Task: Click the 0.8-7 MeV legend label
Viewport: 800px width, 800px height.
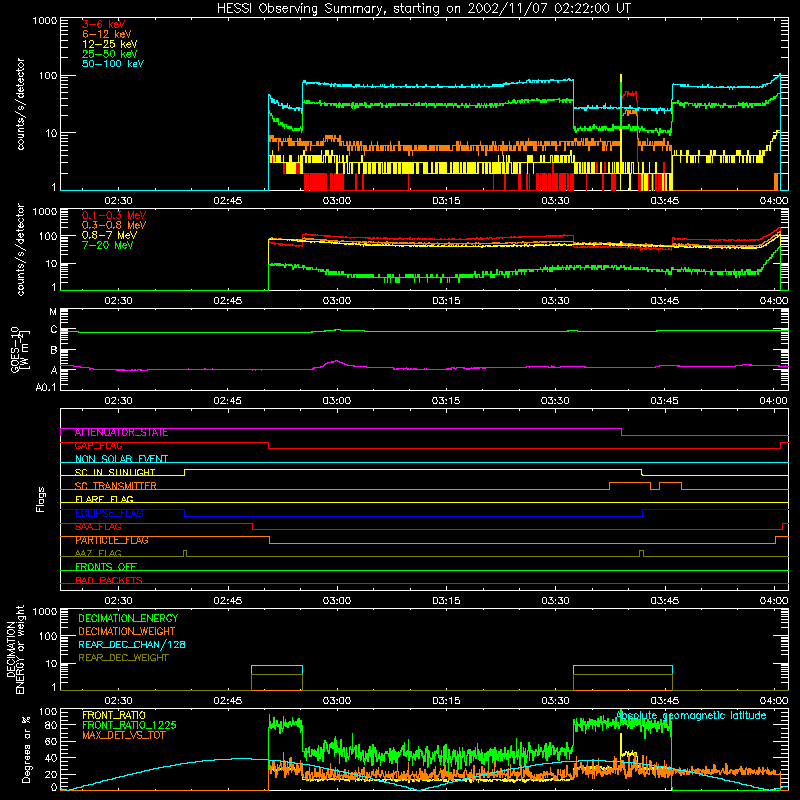Action: pos(109,235)
